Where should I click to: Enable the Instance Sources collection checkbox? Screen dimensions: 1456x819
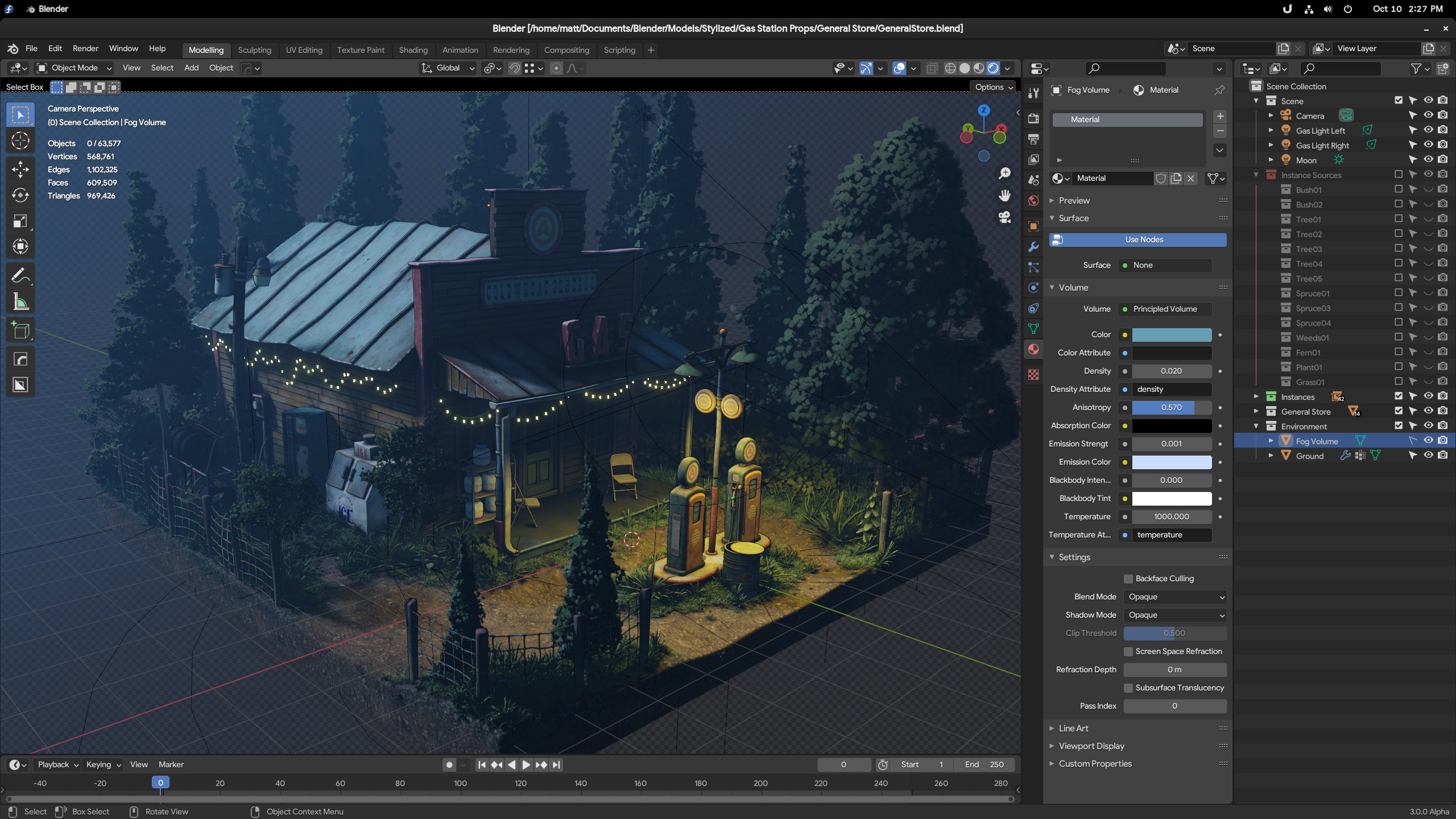[x=1399, y=174]
